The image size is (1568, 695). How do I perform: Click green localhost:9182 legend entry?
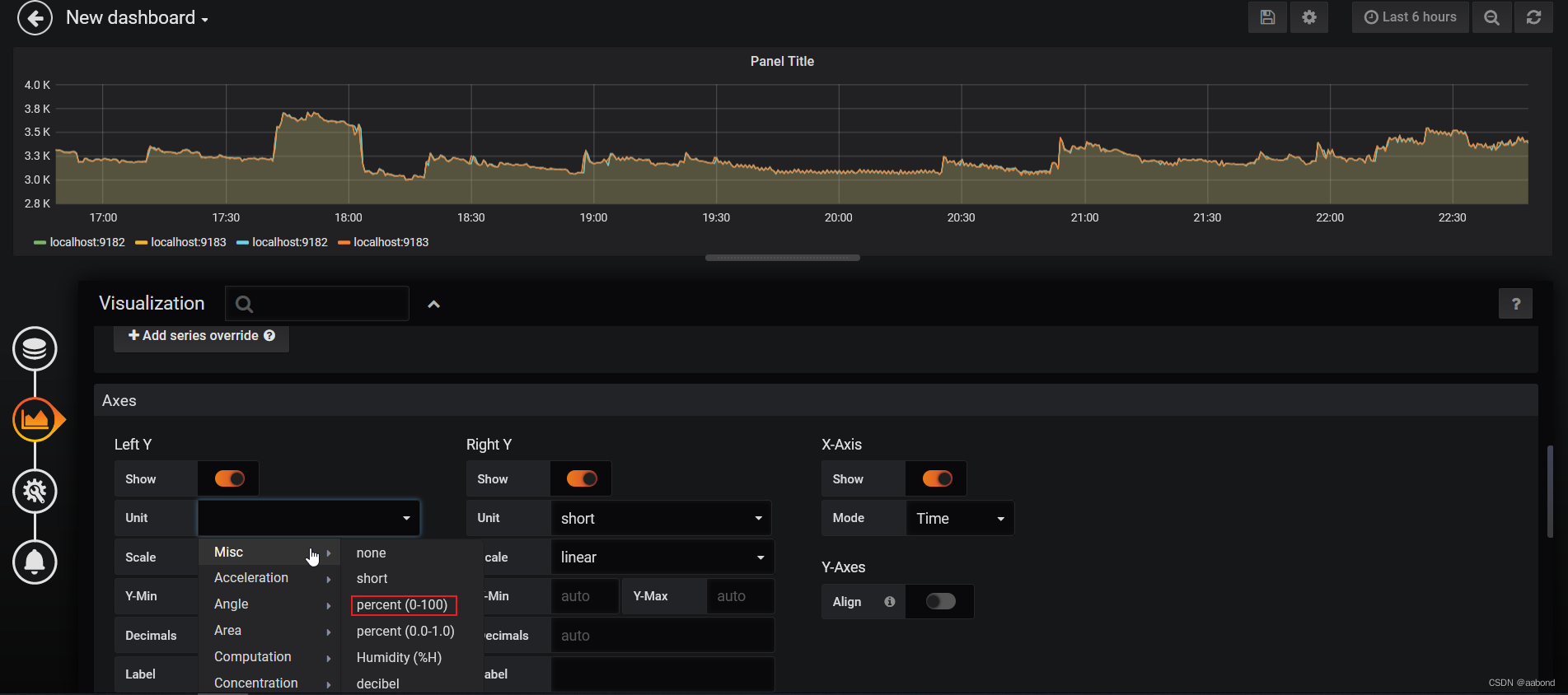[x=79, y=242]
